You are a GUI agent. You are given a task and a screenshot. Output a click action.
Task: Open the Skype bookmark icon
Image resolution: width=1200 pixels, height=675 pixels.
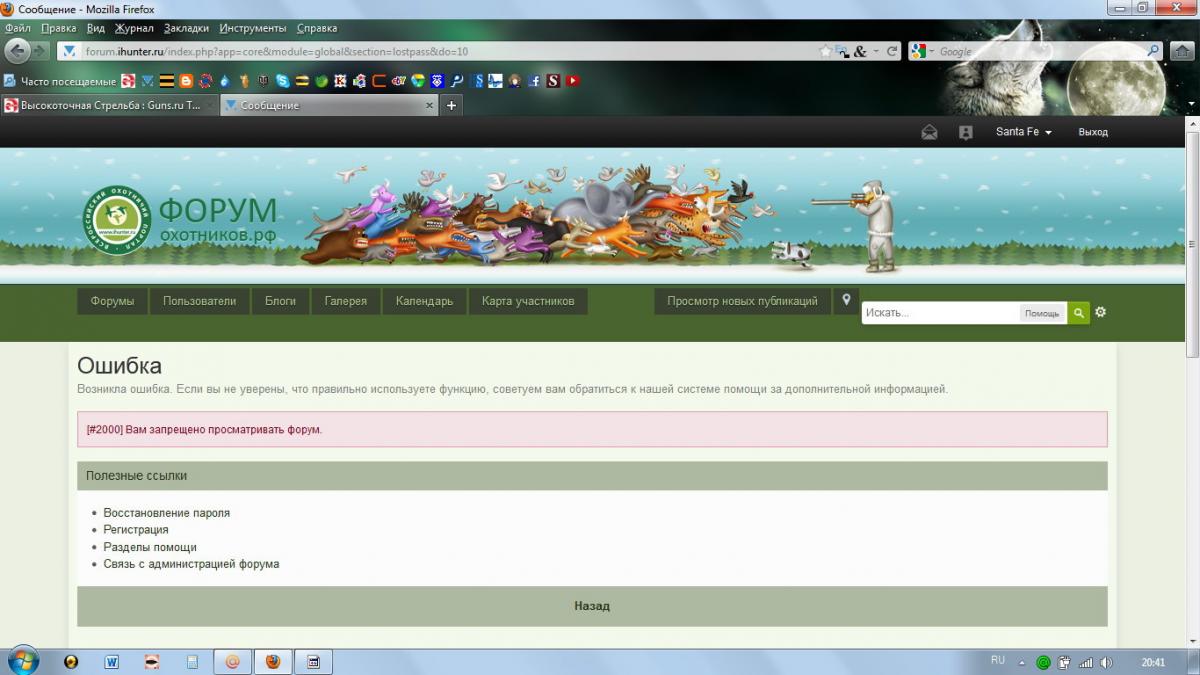click(283, 81)
